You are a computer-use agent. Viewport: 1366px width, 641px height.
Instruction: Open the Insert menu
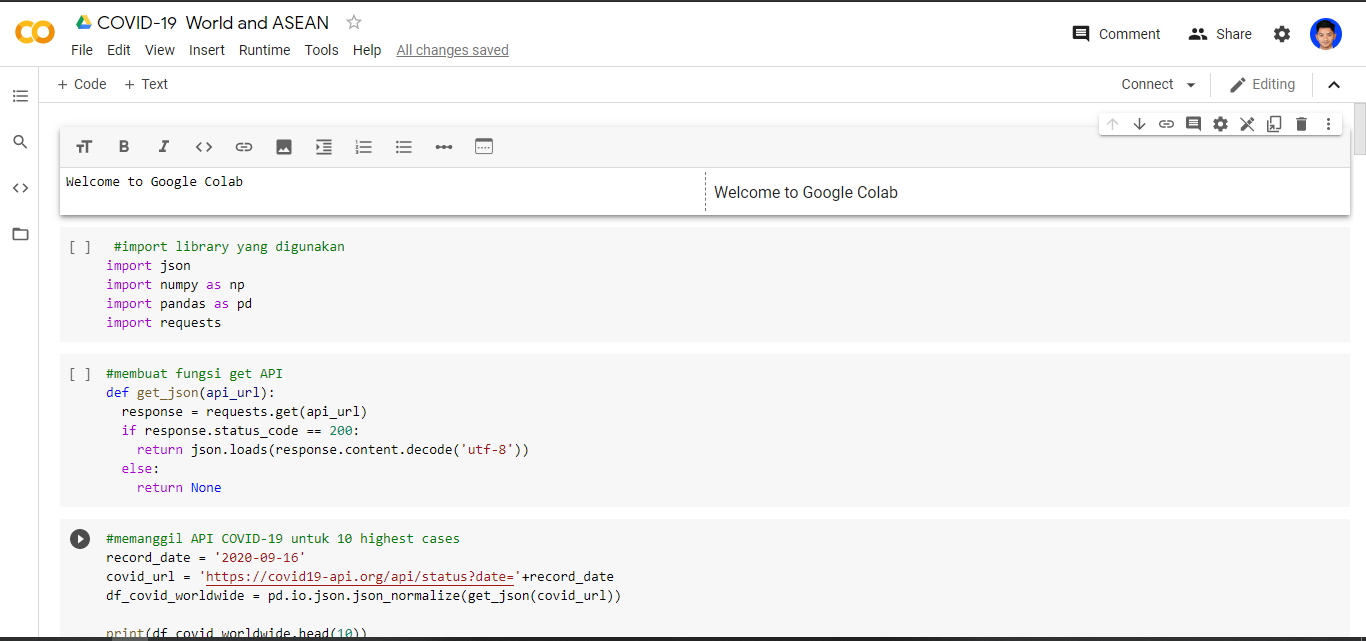click(x=207, y=50)
